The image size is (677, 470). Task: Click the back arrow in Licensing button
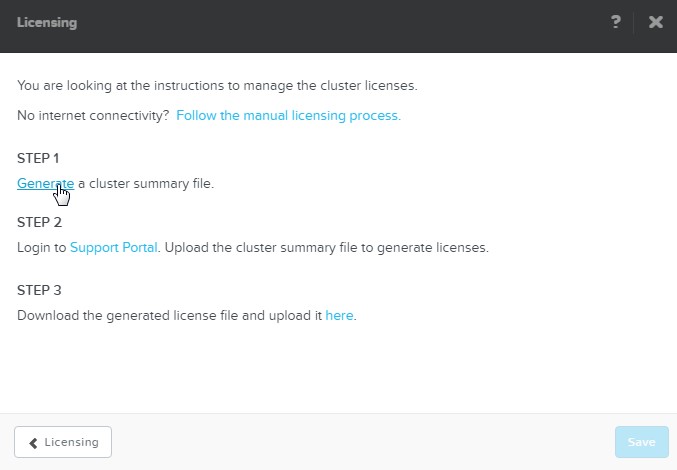(x=33, y=442)
